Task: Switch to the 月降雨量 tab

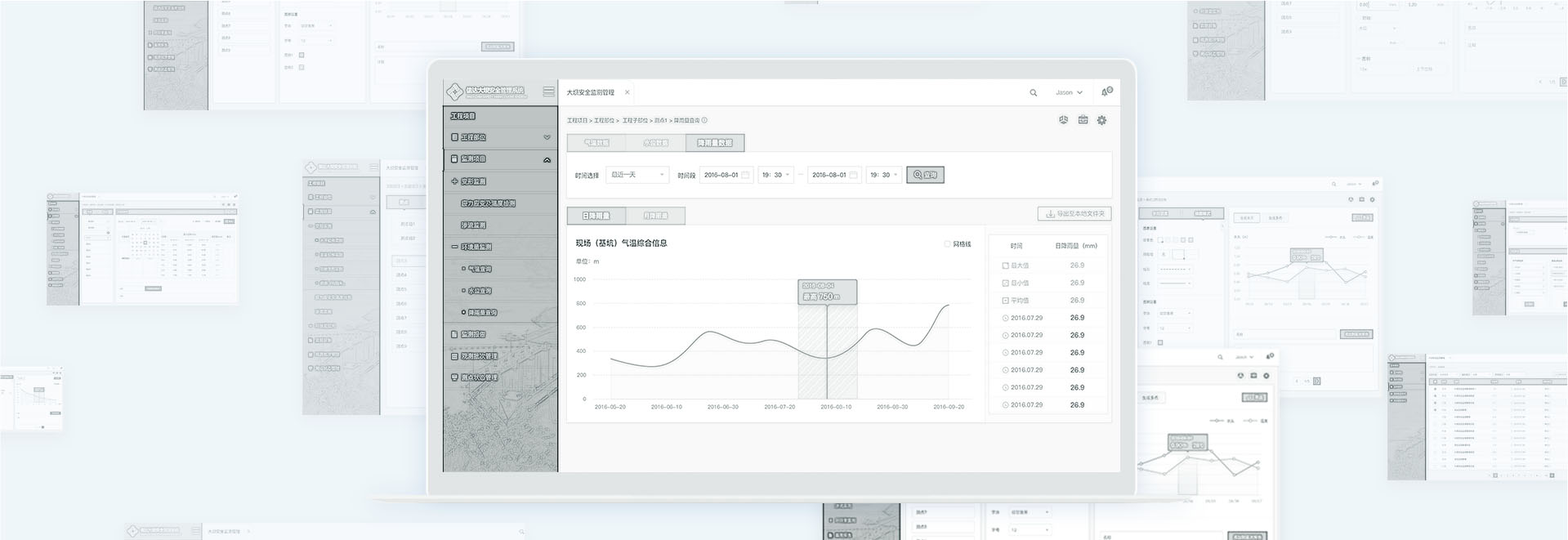Action: point(655,216)
